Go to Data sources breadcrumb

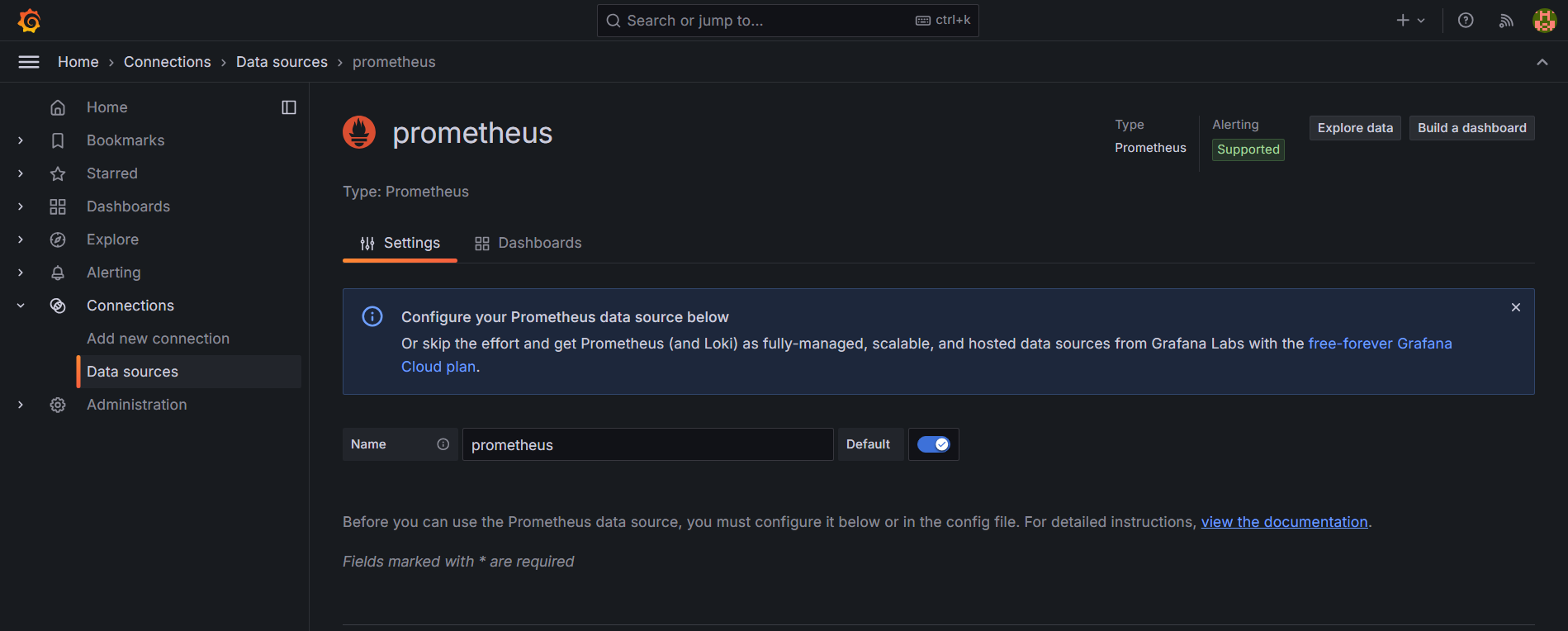(282, 62)
